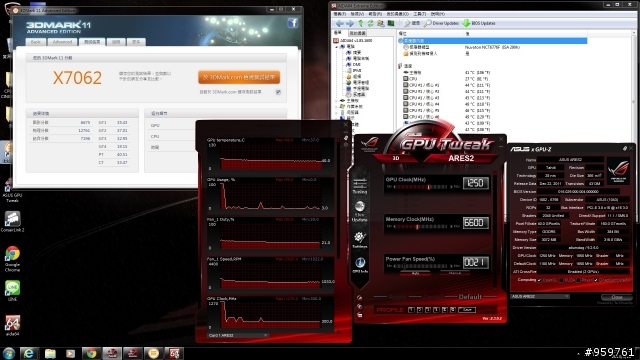Viewport: 640px width, 360px height.
Task: Open third menu in AIDA64 menu bar
Action: (x=375, y=14)
